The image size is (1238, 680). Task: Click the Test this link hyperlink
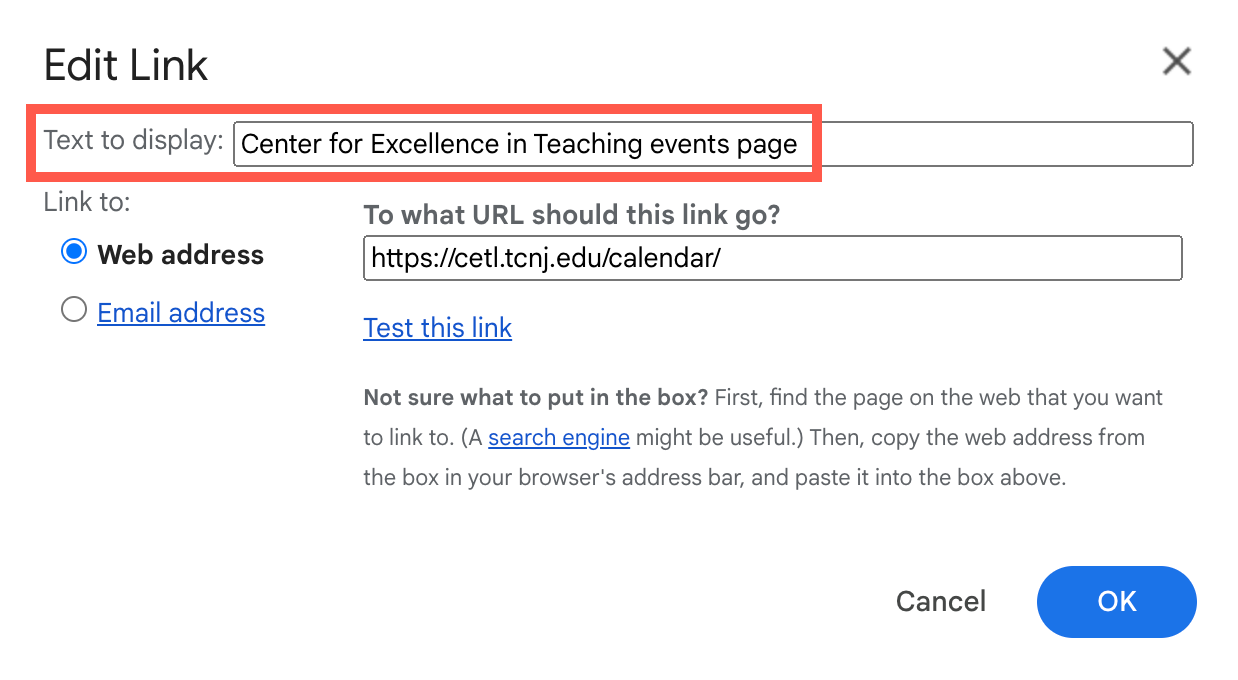(x=437, y=328)
